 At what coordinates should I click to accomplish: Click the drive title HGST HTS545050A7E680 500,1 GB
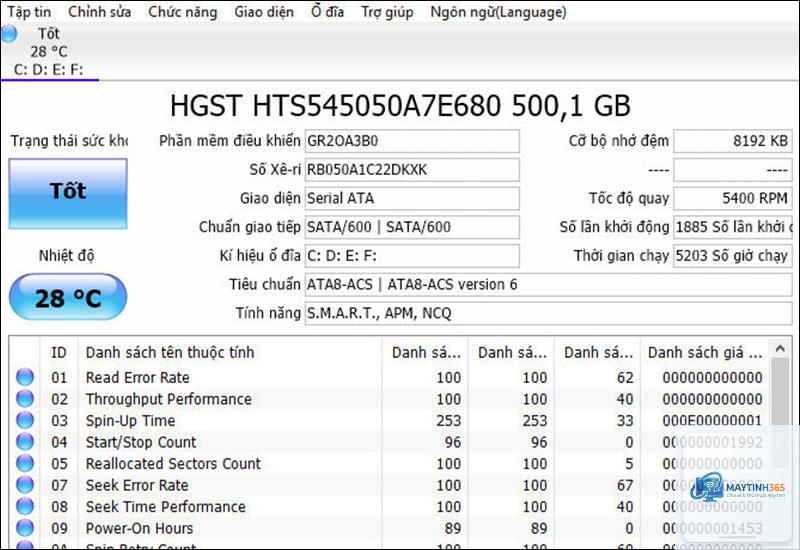click(400, 106)
